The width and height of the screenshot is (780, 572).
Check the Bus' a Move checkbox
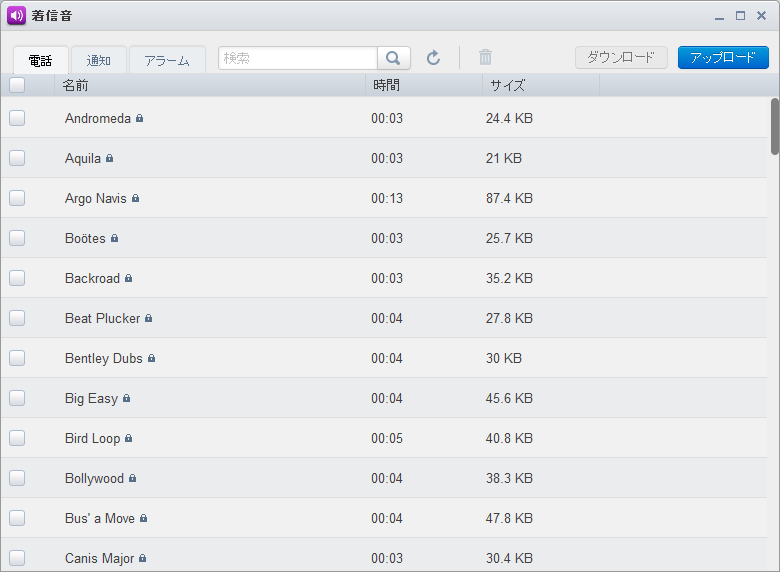click(17, 518)
